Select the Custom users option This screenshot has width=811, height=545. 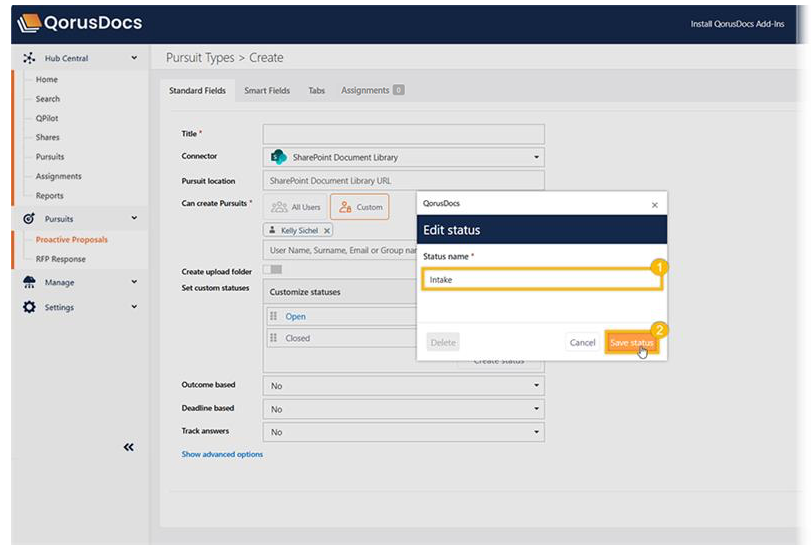pyautogui.click(x=359, y=207)
